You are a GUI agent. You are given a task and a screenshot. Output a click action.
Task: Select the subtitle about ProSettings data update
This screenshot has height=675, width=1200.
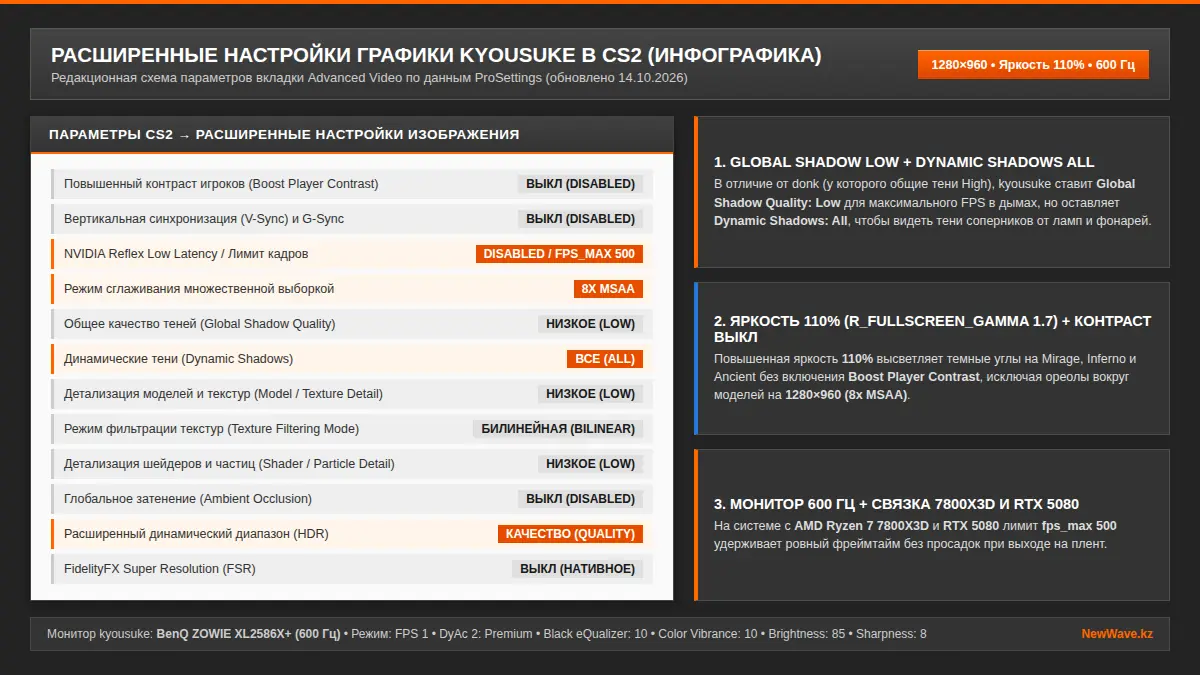(x=369, y=78)
